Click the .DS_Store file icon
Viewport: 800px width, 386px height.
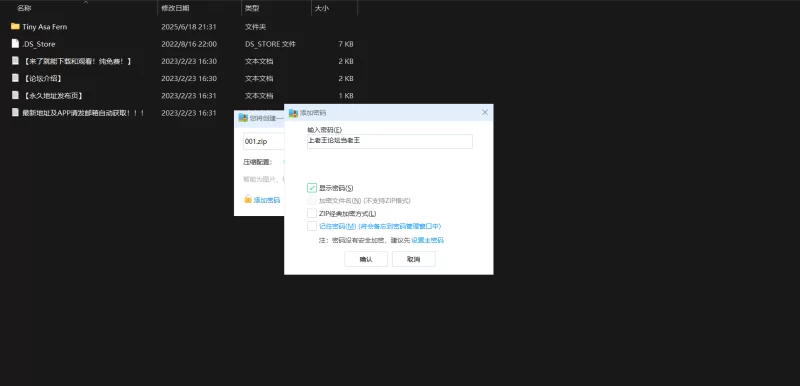coord(15,44)
